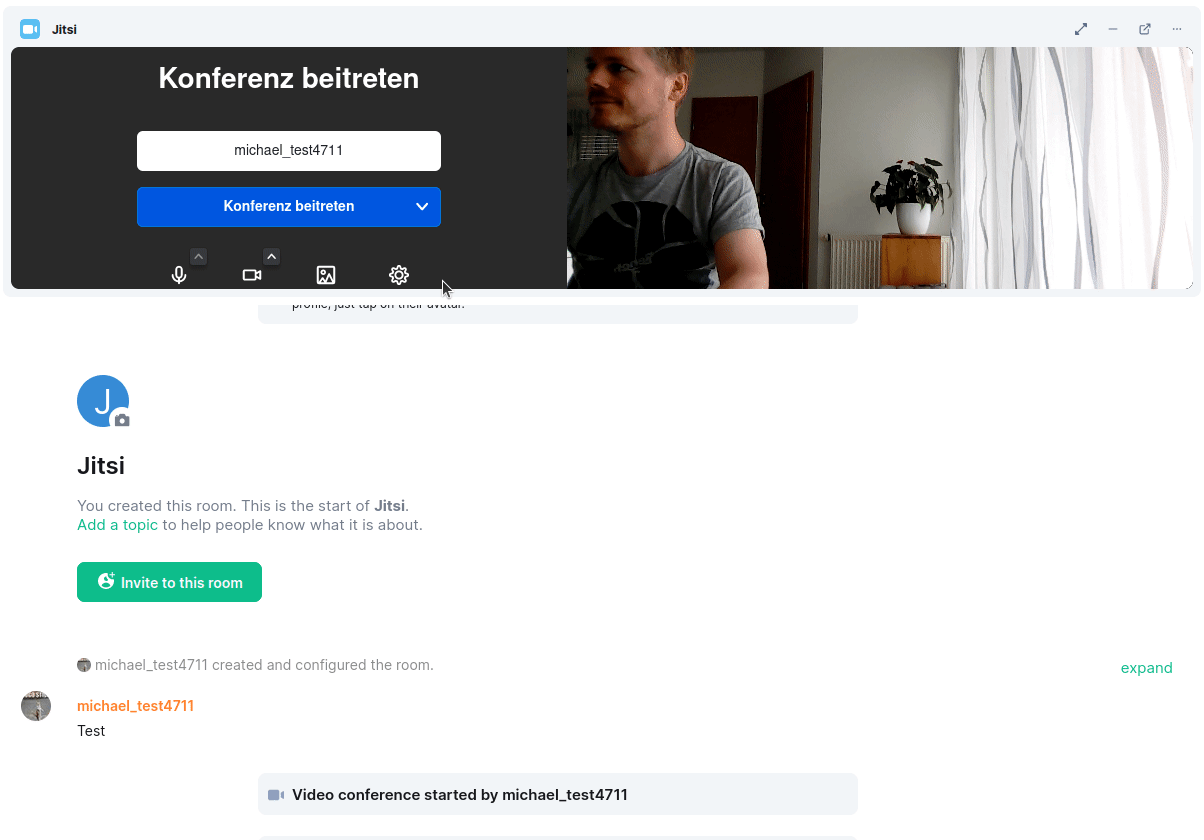Click the video conference started notice

pos(558,794)
